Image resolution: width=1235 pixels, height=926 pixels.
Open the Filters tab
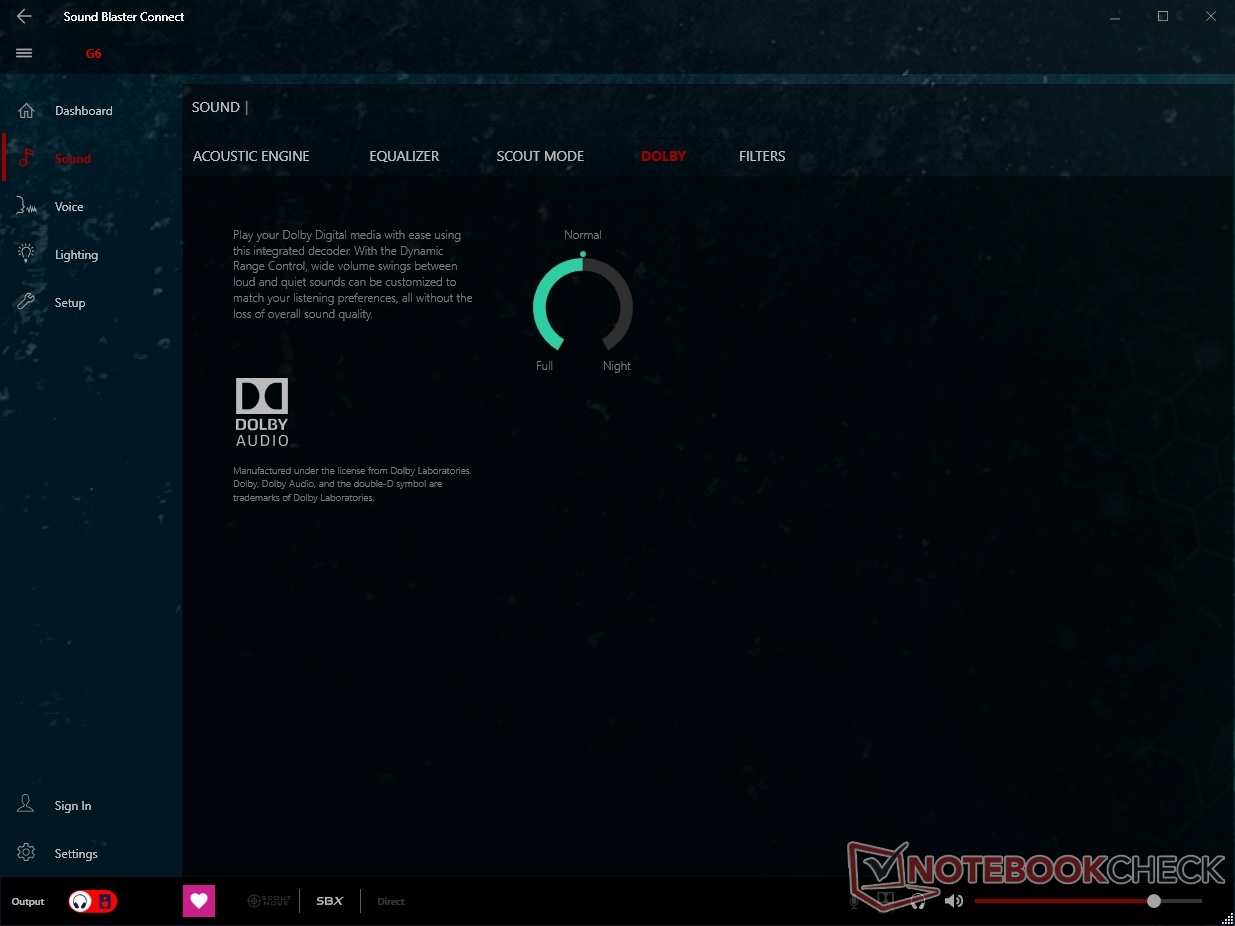coord(762,156)
